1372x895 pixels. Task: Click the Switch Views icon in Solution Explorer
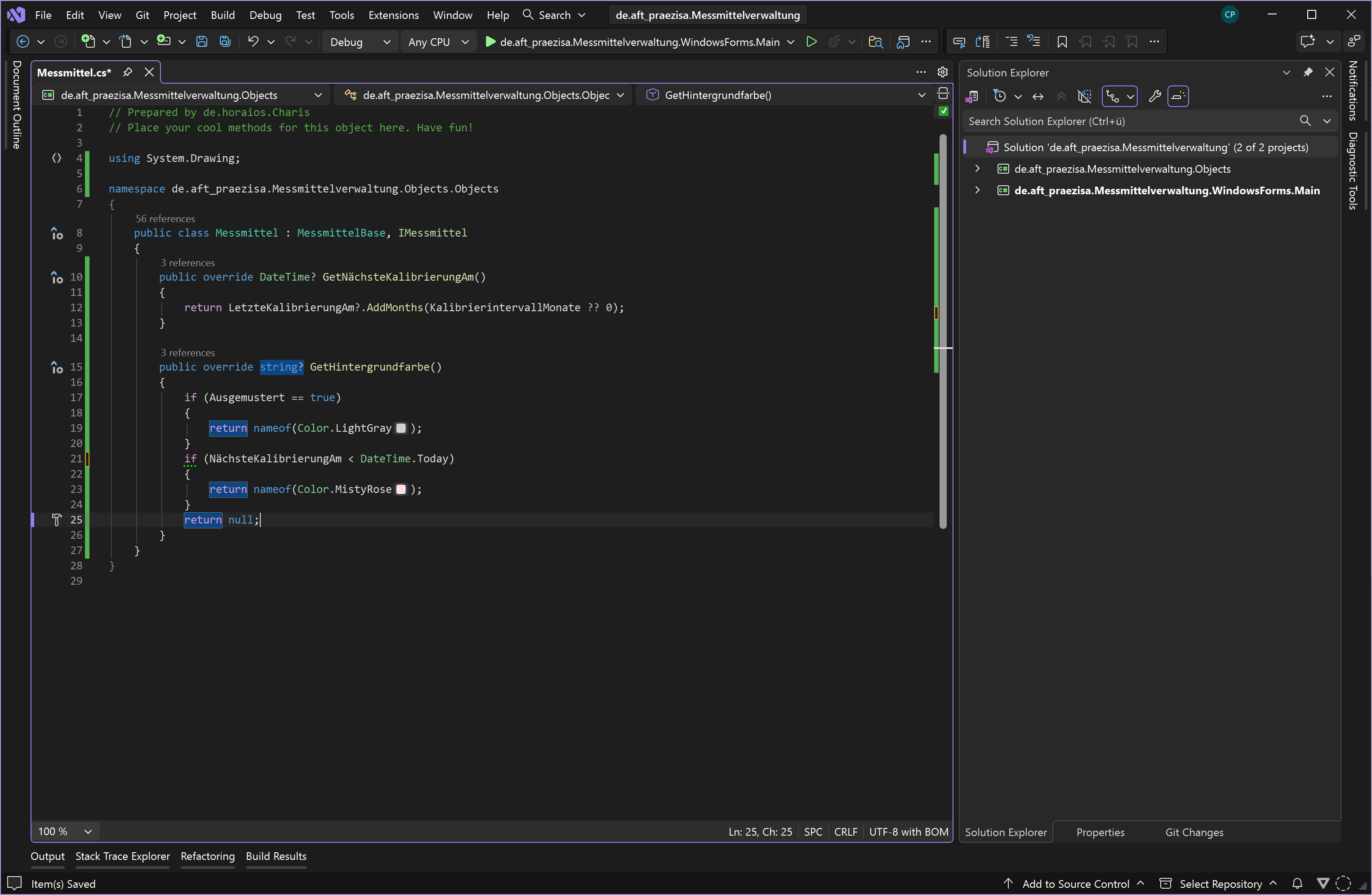[x=972, y=96]
